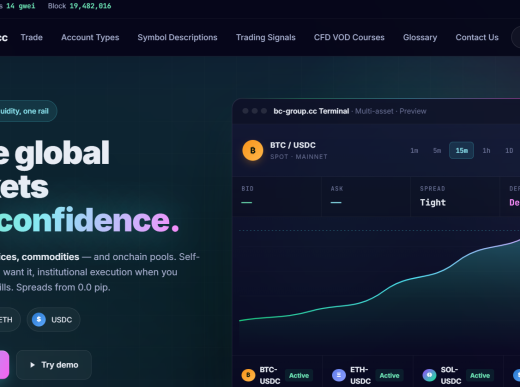The width and height of the screenshot is (520, 387).
Task: Click the ETH-USDC pair label
Action: (x=360, y=375)
